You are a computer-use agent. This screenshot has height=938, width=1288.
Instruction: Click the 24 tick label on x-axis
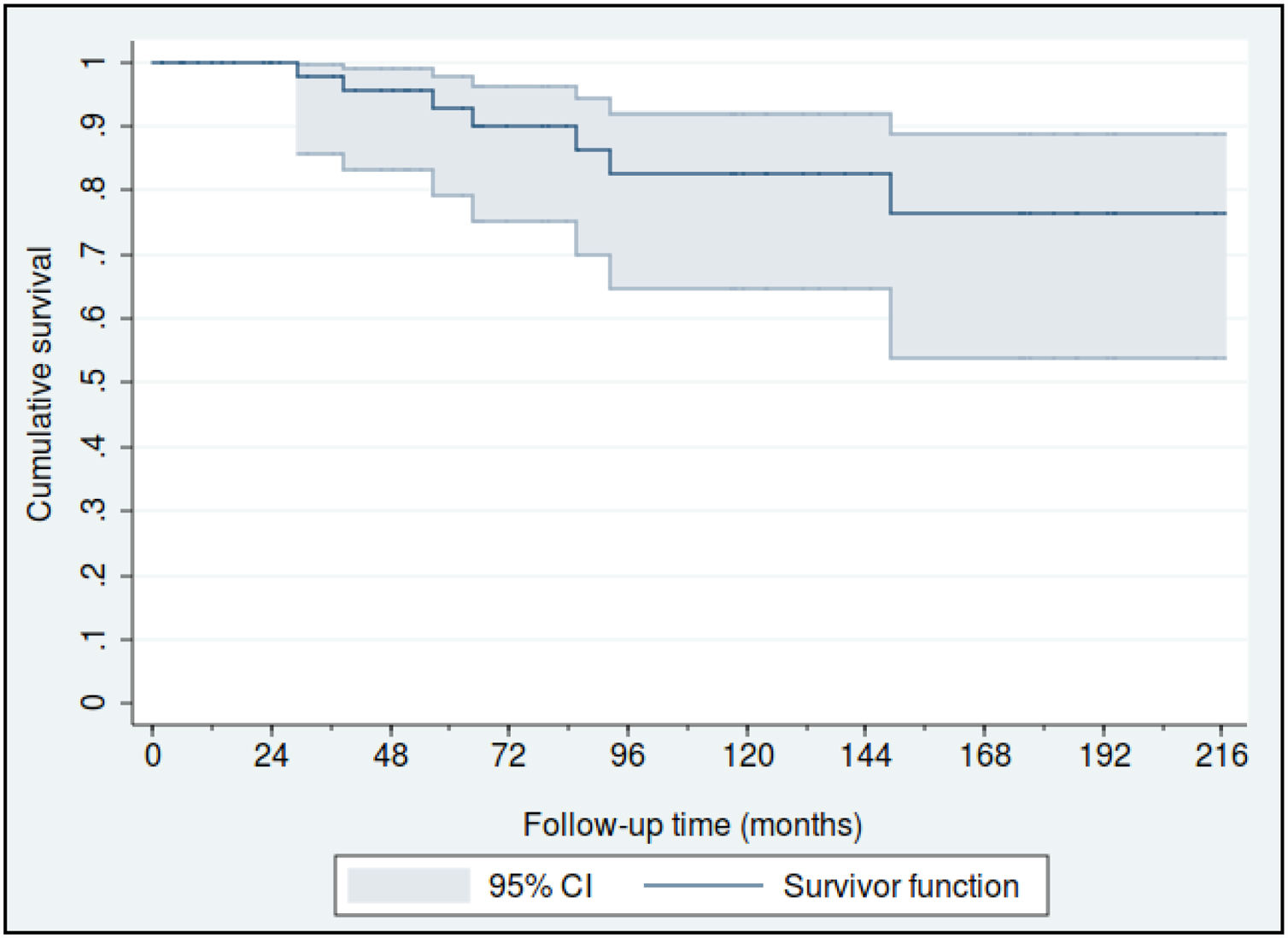tap(272, 755)
